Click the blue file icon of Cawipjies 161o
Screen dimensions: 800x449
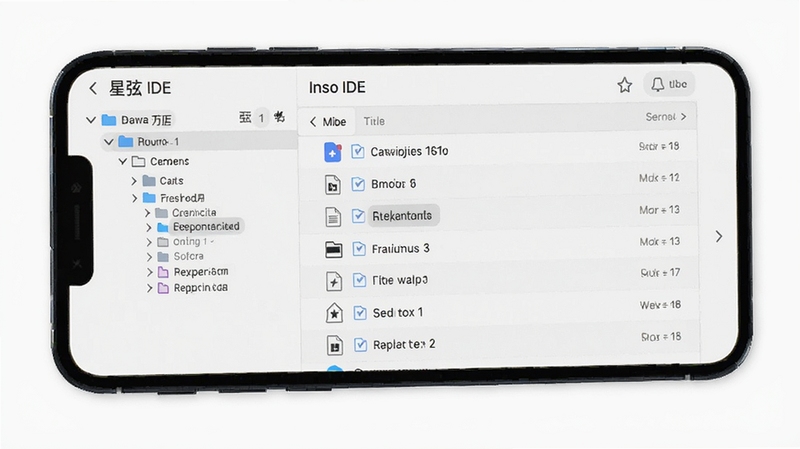333,152
